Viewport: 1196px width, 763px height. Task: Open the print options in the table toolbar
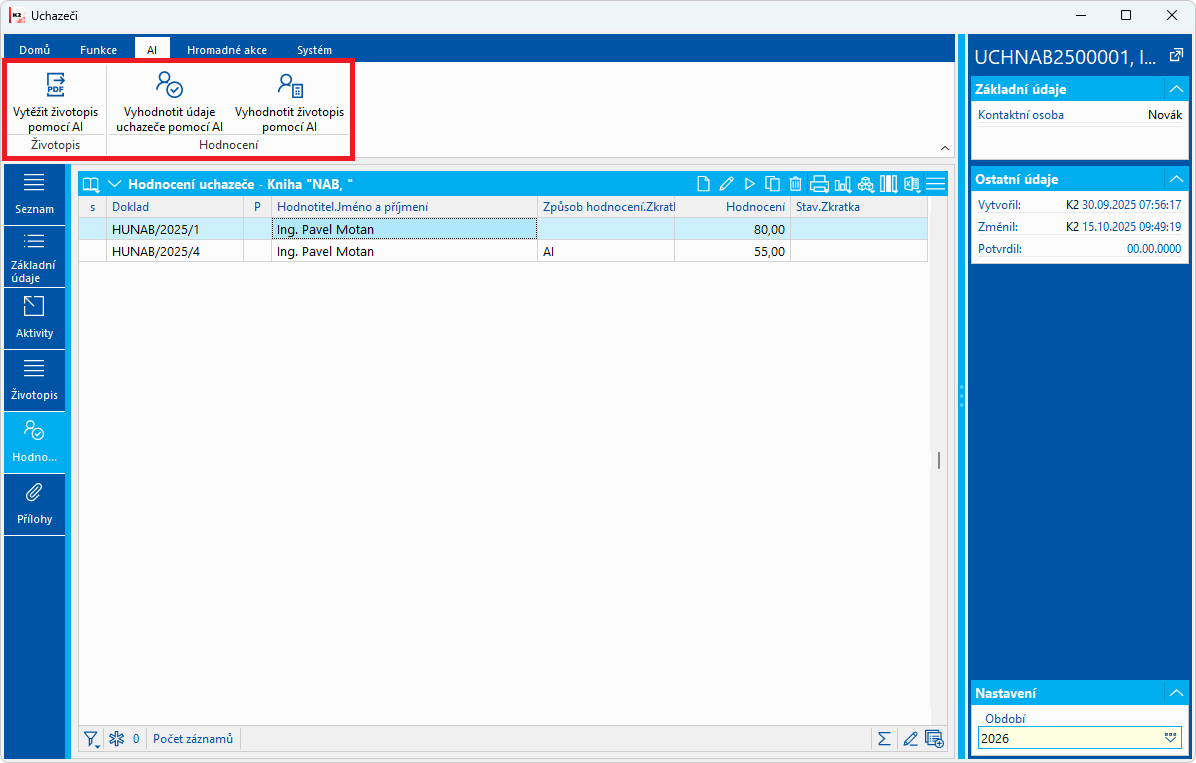(818, 184)
